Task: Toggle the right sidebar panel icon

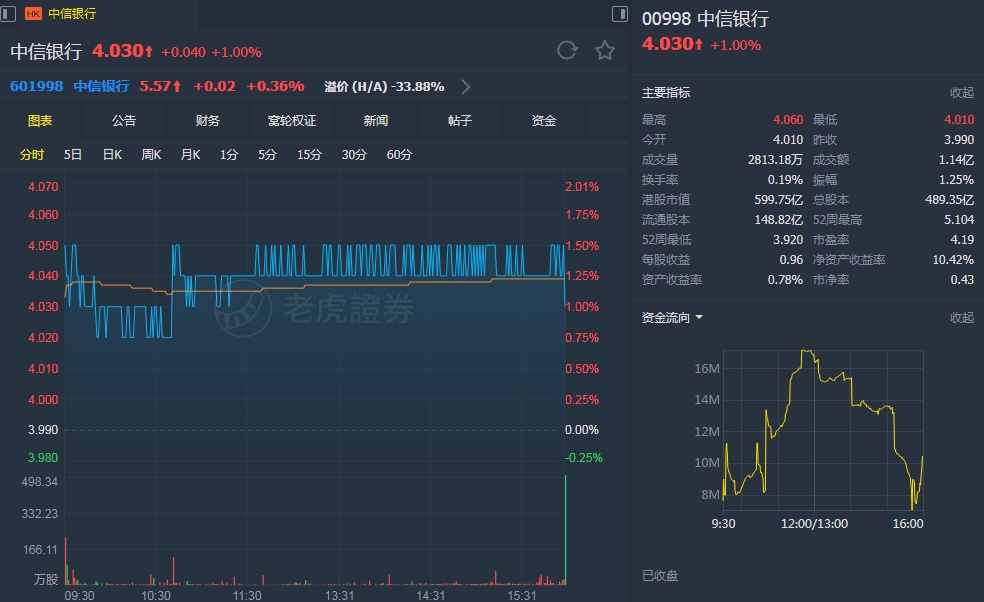Action: (619, 14)
